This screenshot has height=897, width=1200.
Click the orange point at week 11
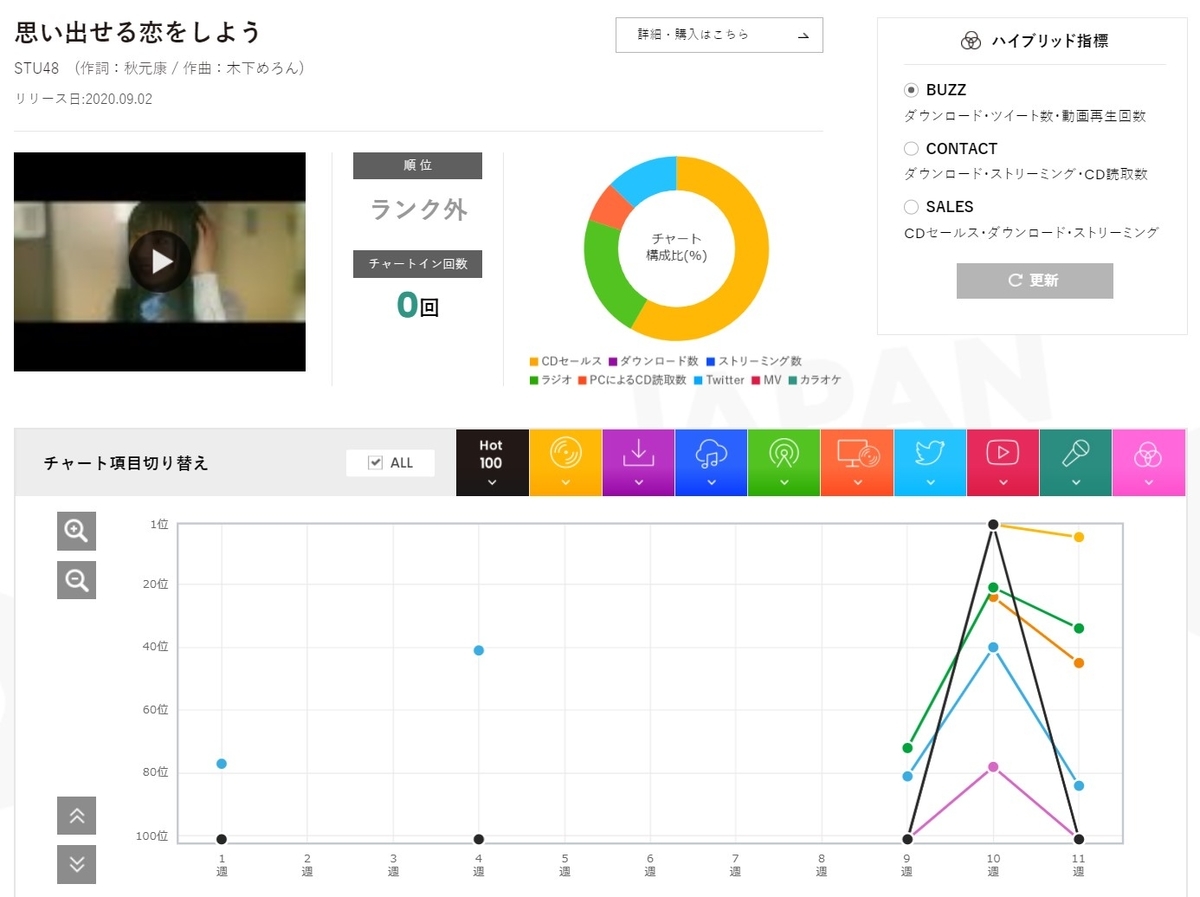click(x=1079, y=663)
